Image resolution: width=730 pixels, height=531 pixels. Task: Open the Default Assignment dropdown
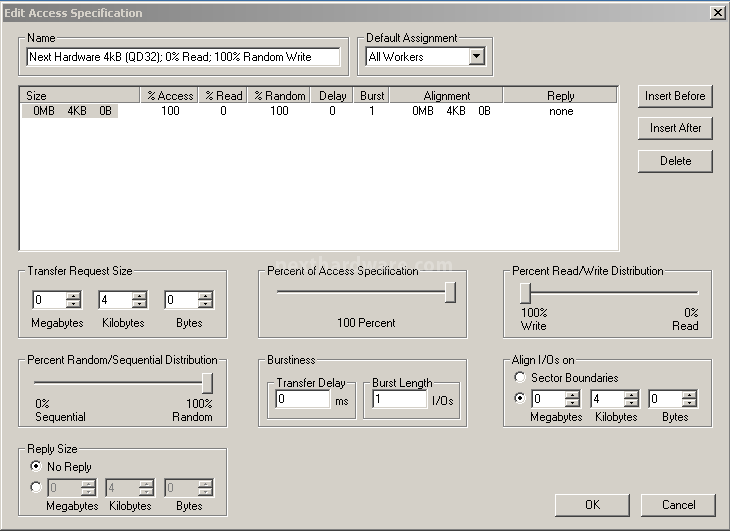(476, 57)
